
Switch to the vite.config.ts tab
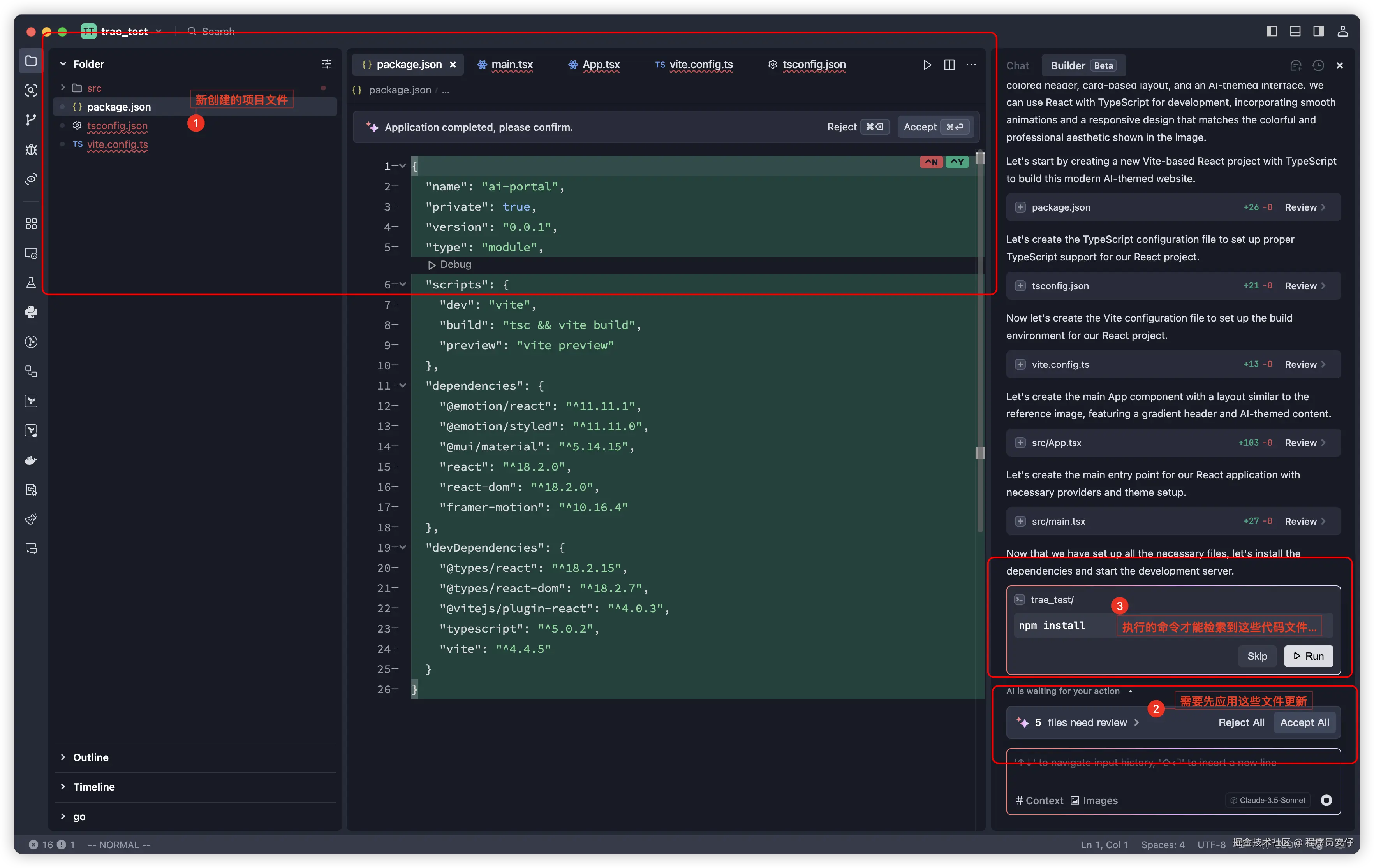pos(701,65)
